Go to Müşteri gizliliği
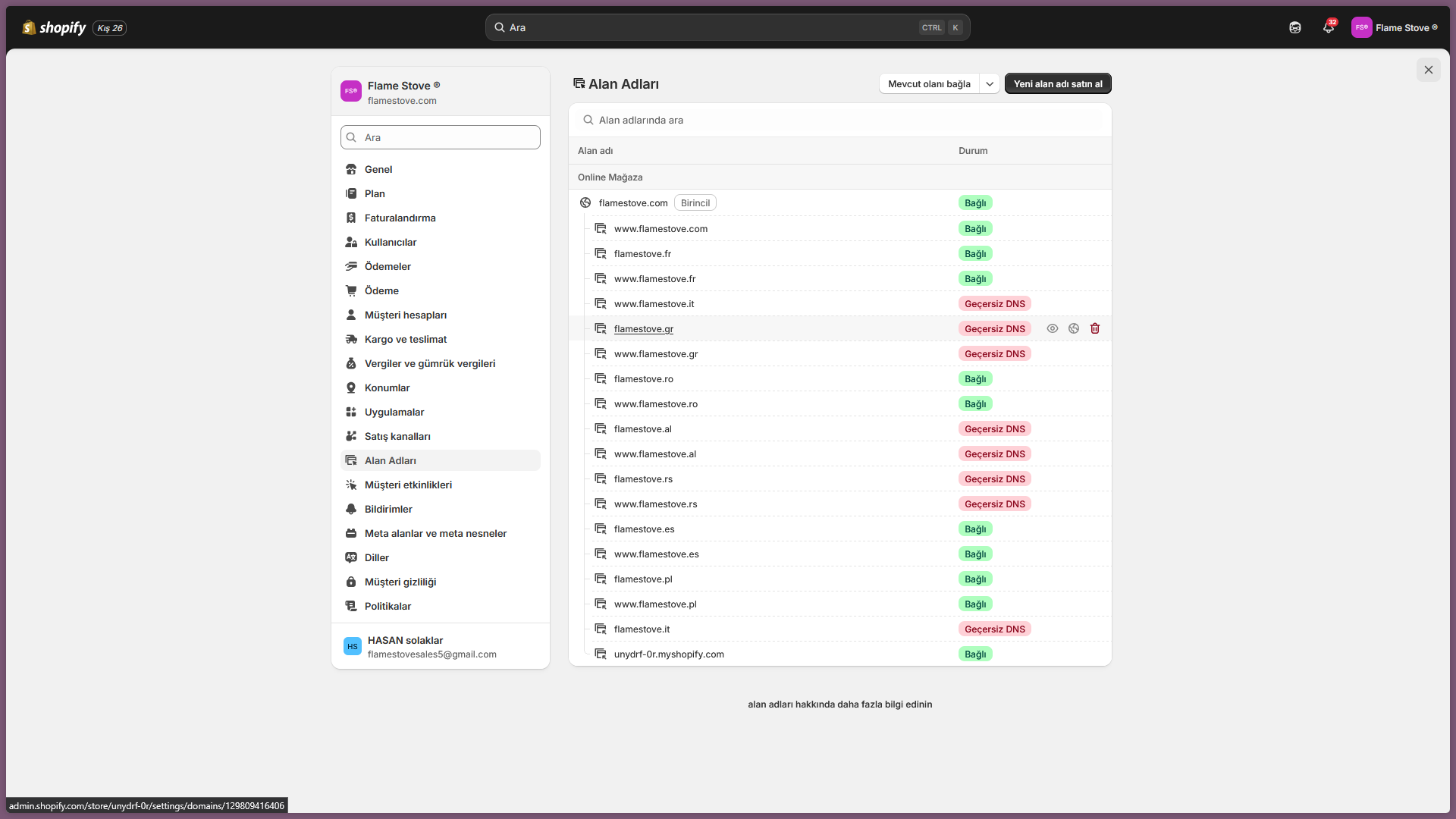The width and height of the screenshot is (1456, 819). [x=441, y=582]
